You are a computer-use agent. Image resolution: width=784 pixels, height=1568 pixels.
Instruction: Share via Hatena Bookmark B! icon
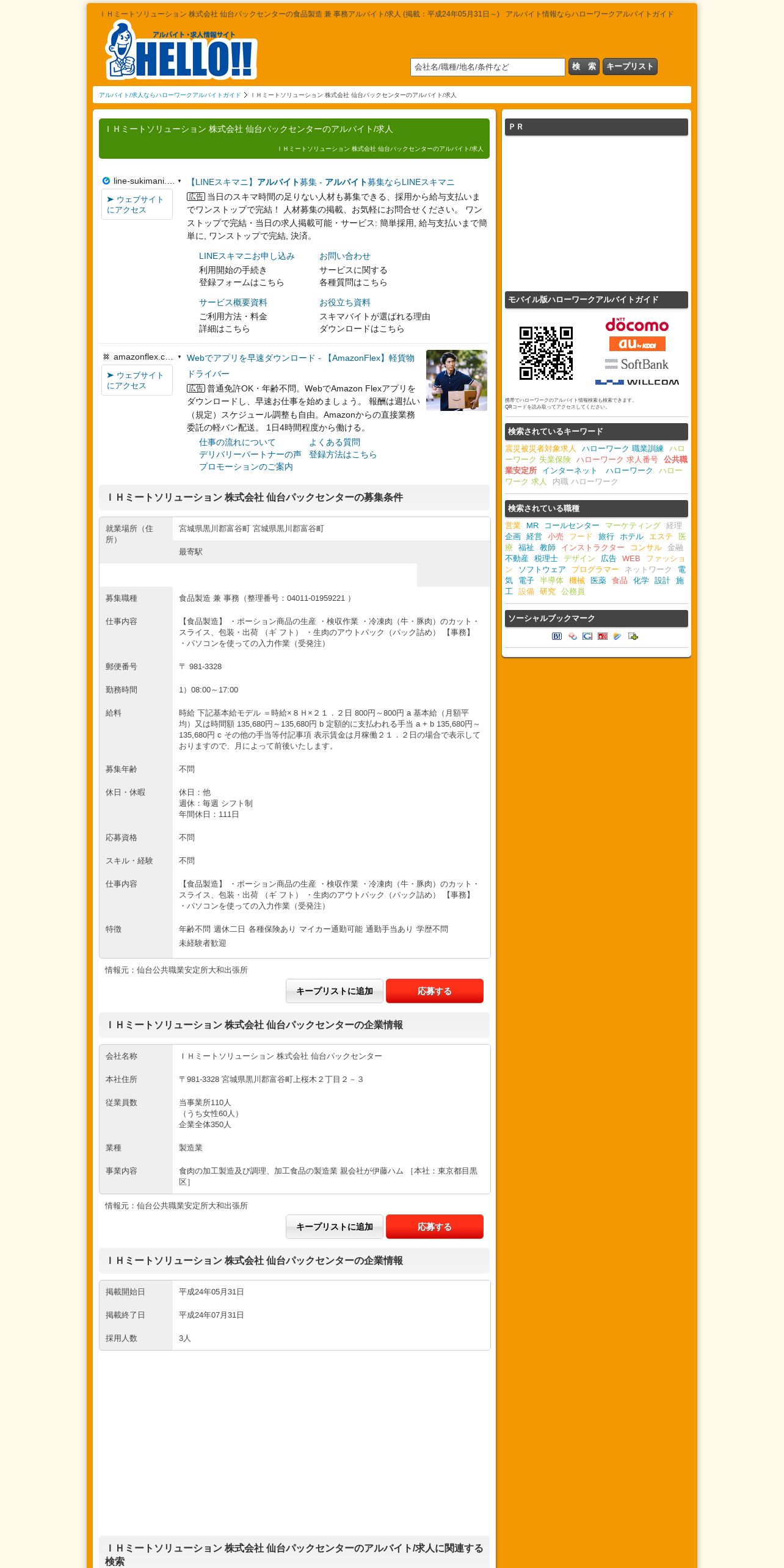(557, 636)
